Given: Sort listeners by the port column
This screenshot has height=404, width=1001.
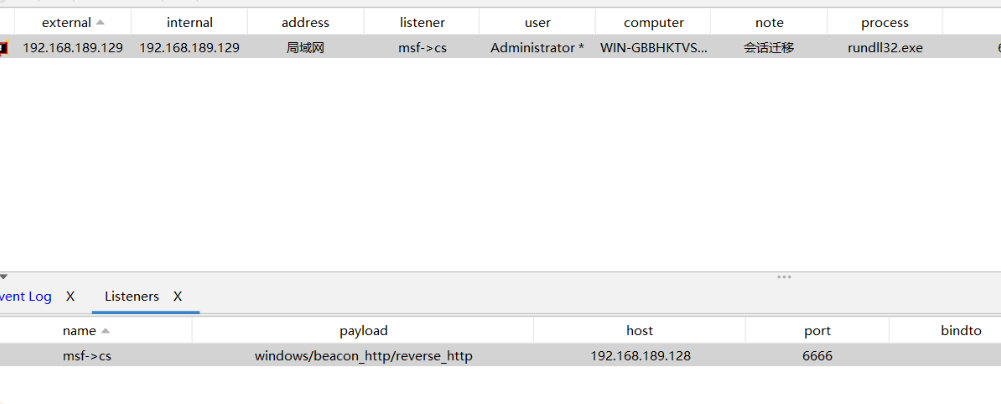Looking at the screenshot, I should [x=817, y=331].
